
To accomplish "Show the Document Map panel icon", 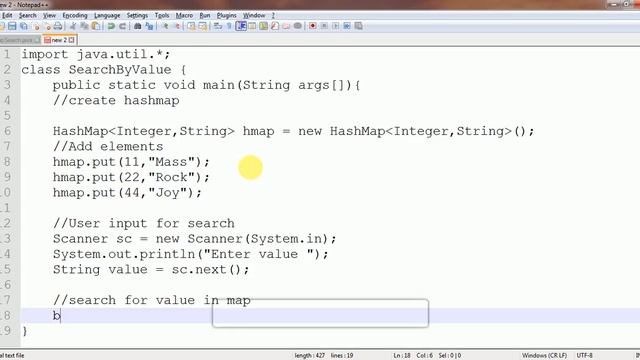I will [264, 26].
